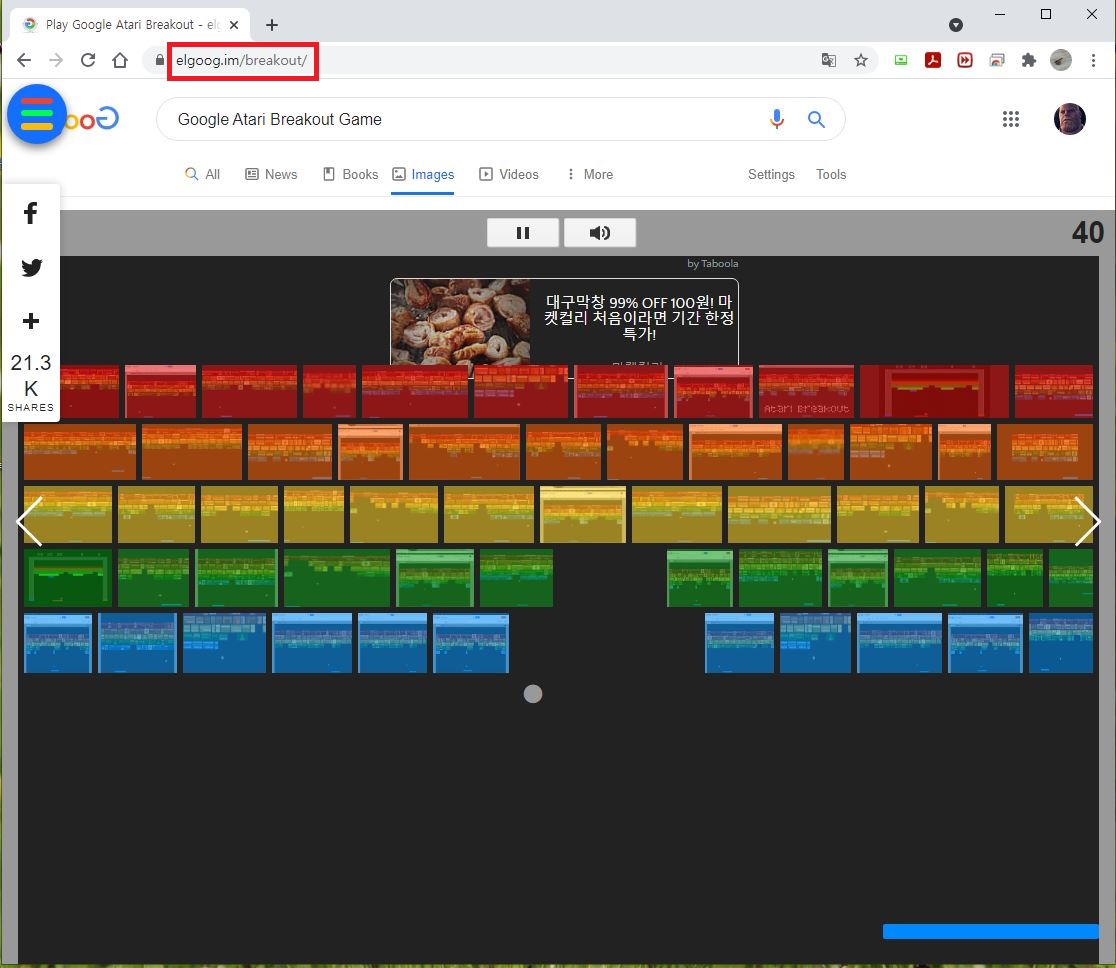Open the colorful hamburger menu button

click(37, 114)
